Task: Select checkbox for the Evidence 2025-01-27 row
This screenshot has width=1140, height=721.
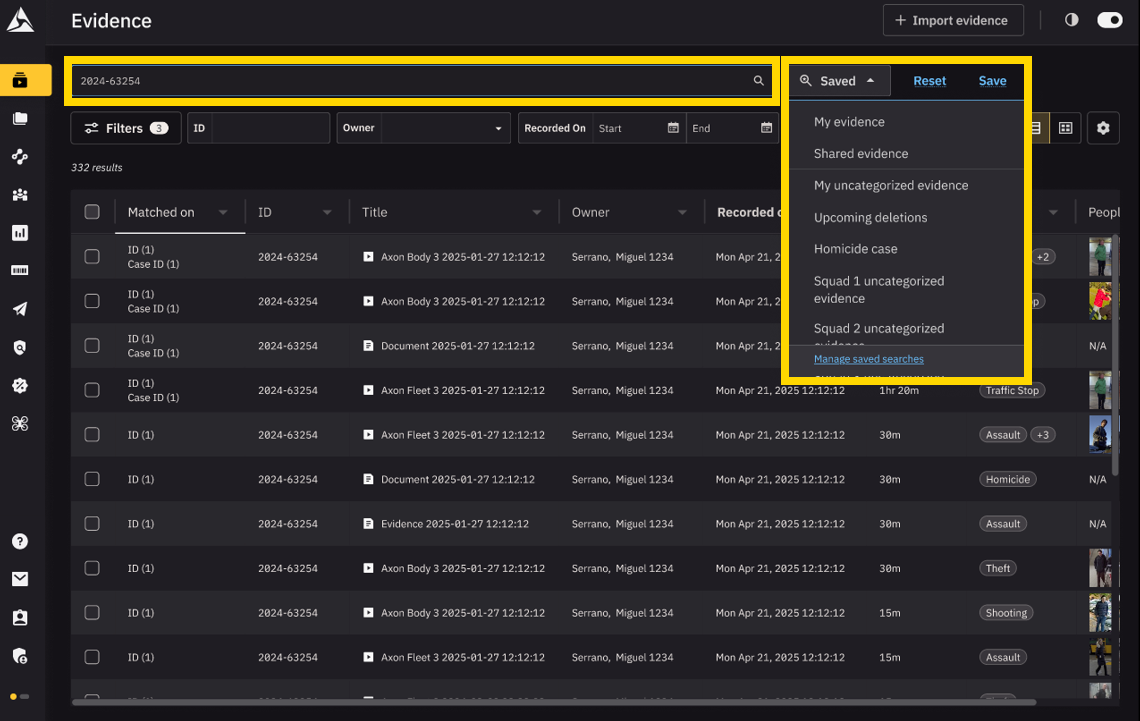Action: [x=92, y=524]
